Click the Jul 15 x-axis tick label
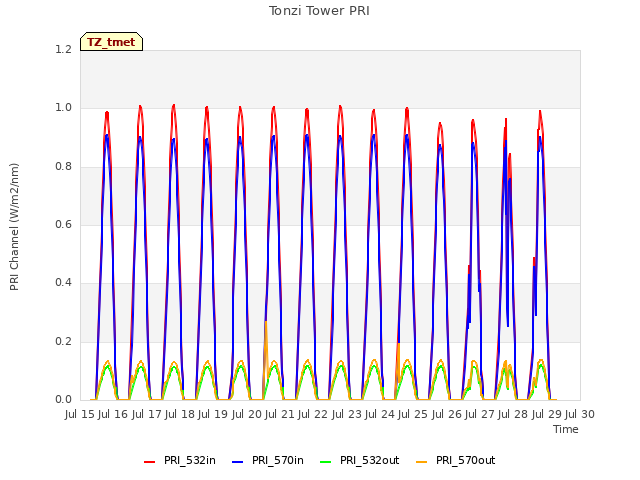640x480 pixels. (x=80, y=414)
